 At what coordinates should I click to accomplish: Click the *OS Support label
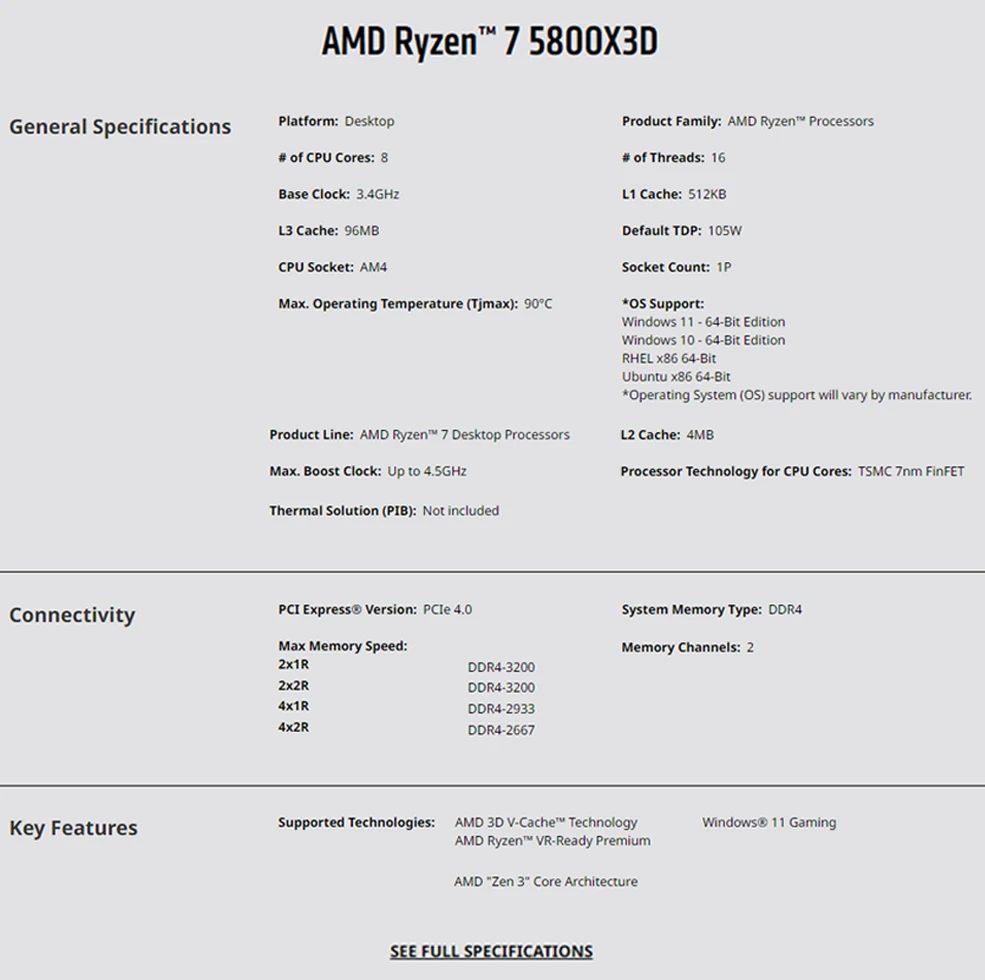click(663, 303)
